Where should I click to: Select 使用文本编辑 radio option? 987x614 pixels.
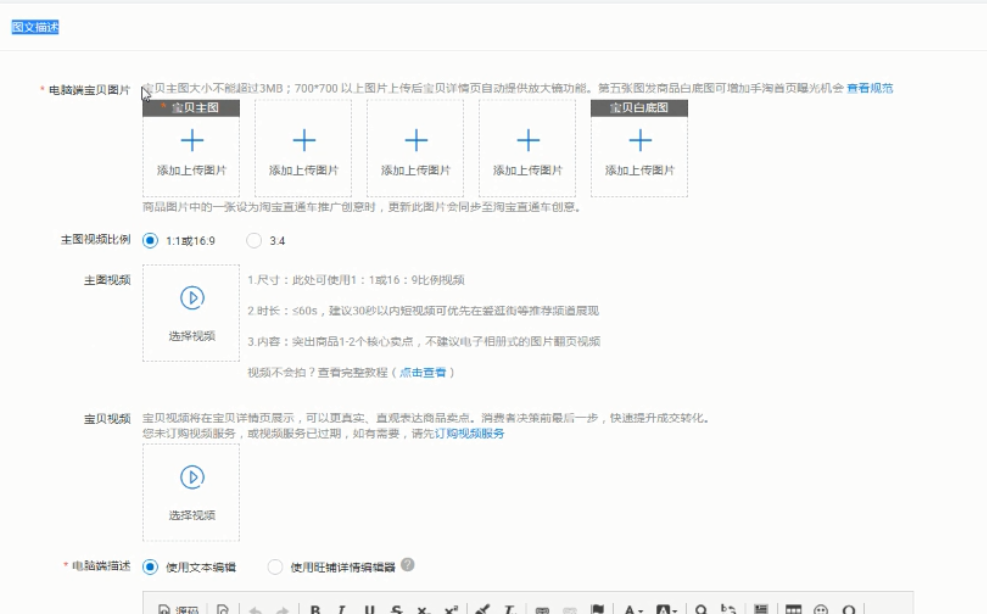(x=151, y=567)
